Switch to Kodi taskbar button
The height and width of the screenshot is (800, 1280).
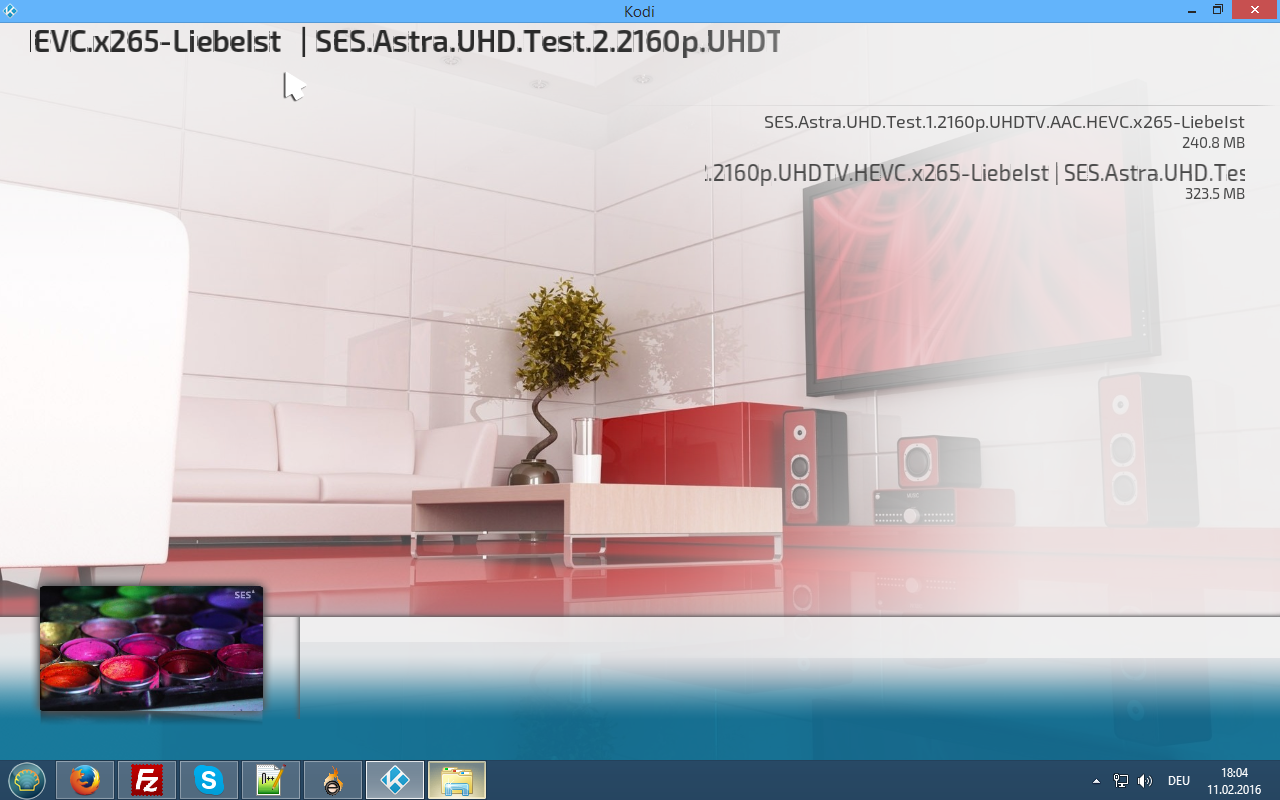395,780
